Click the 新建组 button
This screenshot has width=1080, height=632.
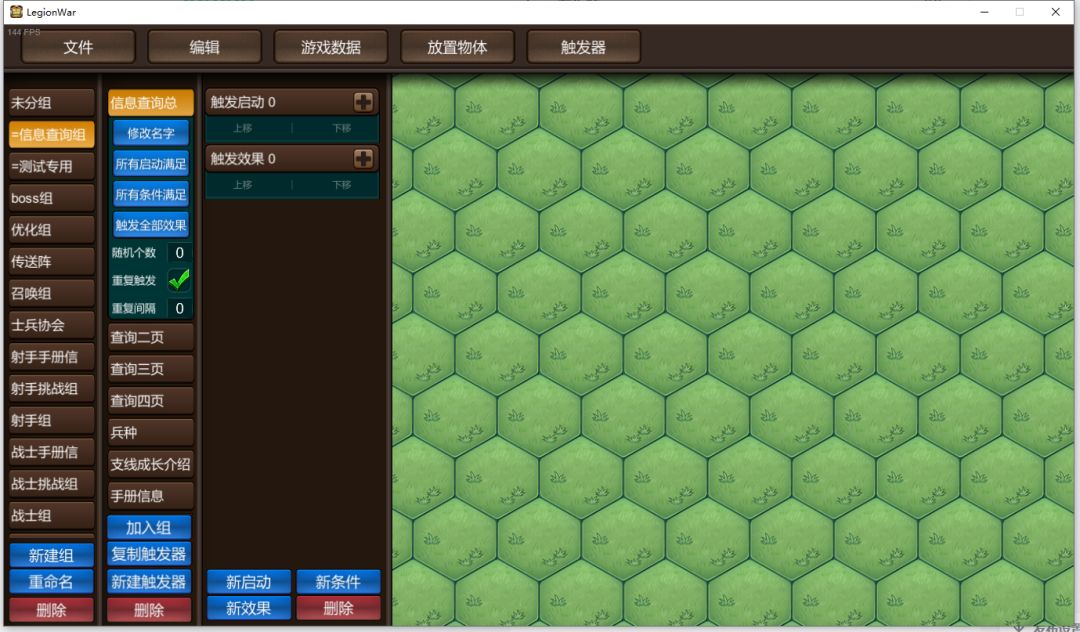coord(52,555)
